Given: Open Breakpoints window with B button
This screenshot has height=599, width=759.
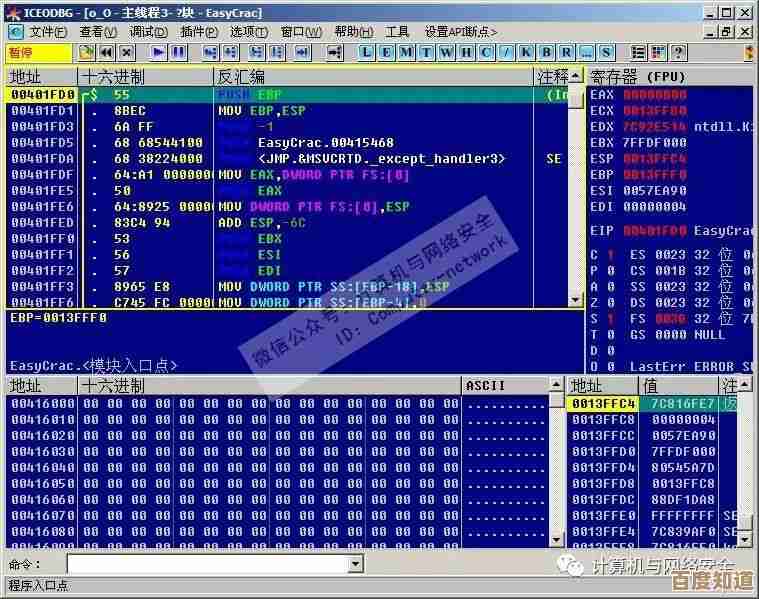Looking at the screenshot, I should (547, 52).
